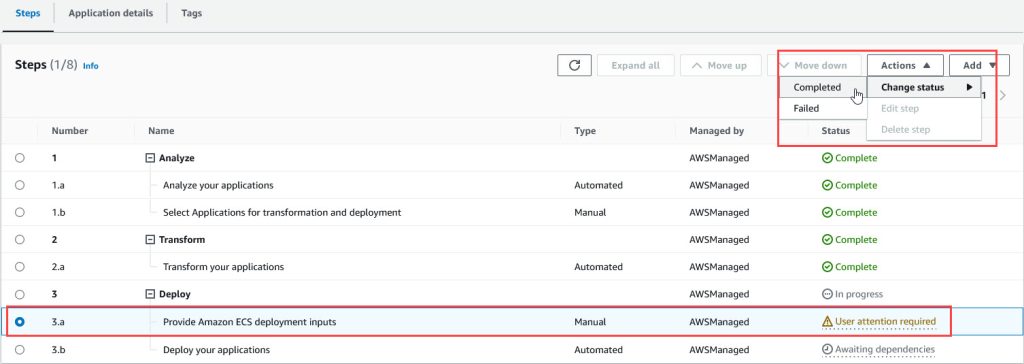Screen dimensions: 1024x364
Task: Click the Expand all button
Action: [635, 65]
